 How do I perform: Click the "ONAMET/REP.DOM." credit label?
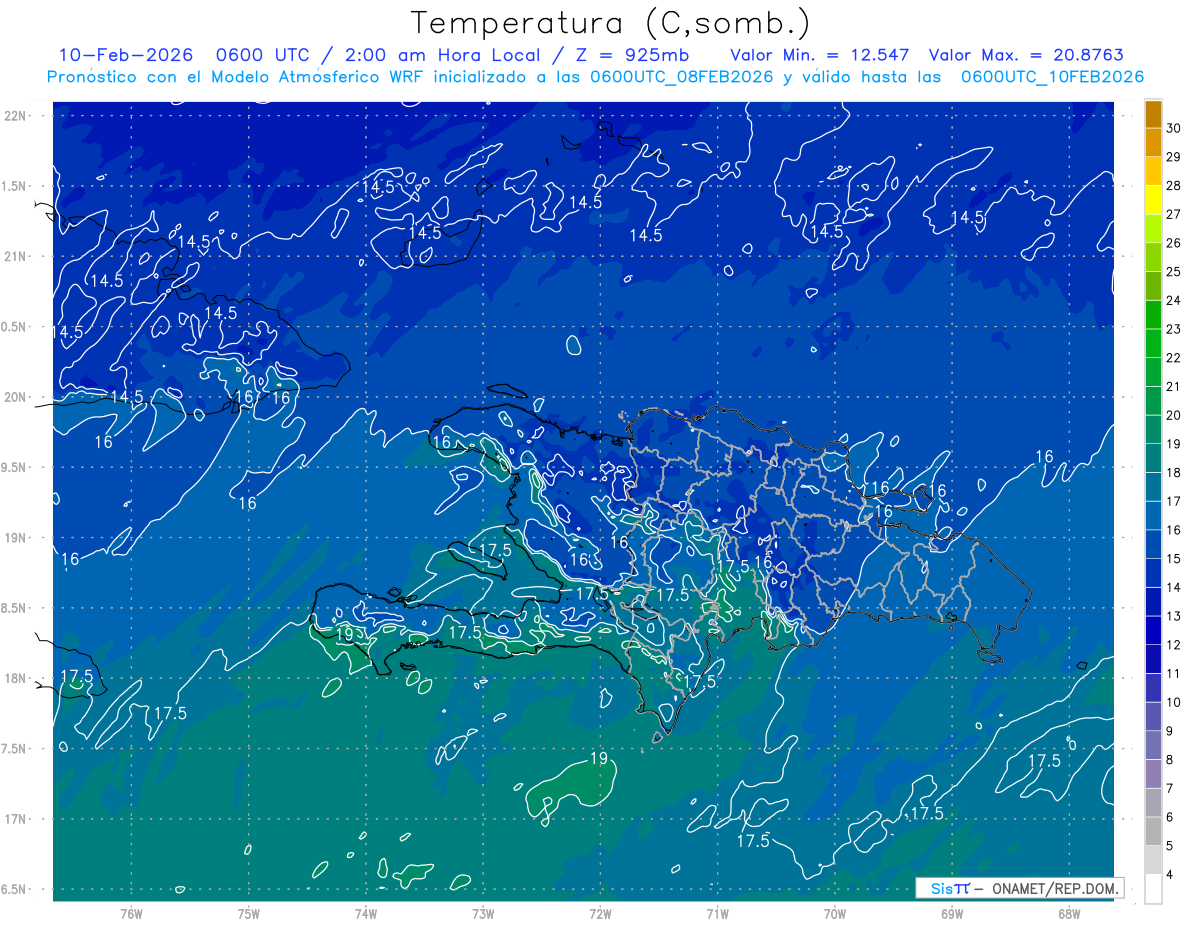coord(1054,888)
